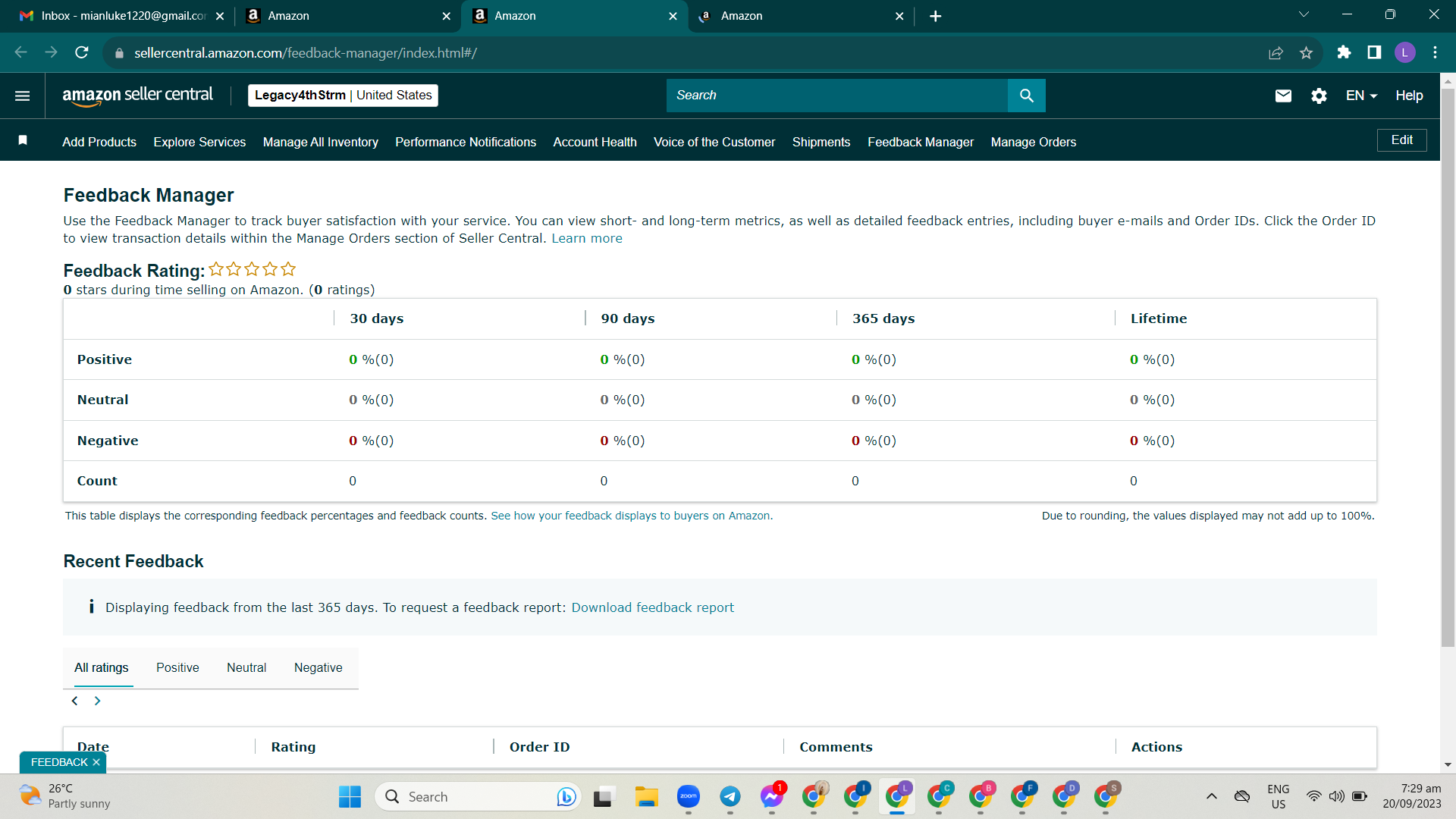Viewport: 1456px width, 819px height.
Task: Open Explore Services menu item
Action: 199,142
